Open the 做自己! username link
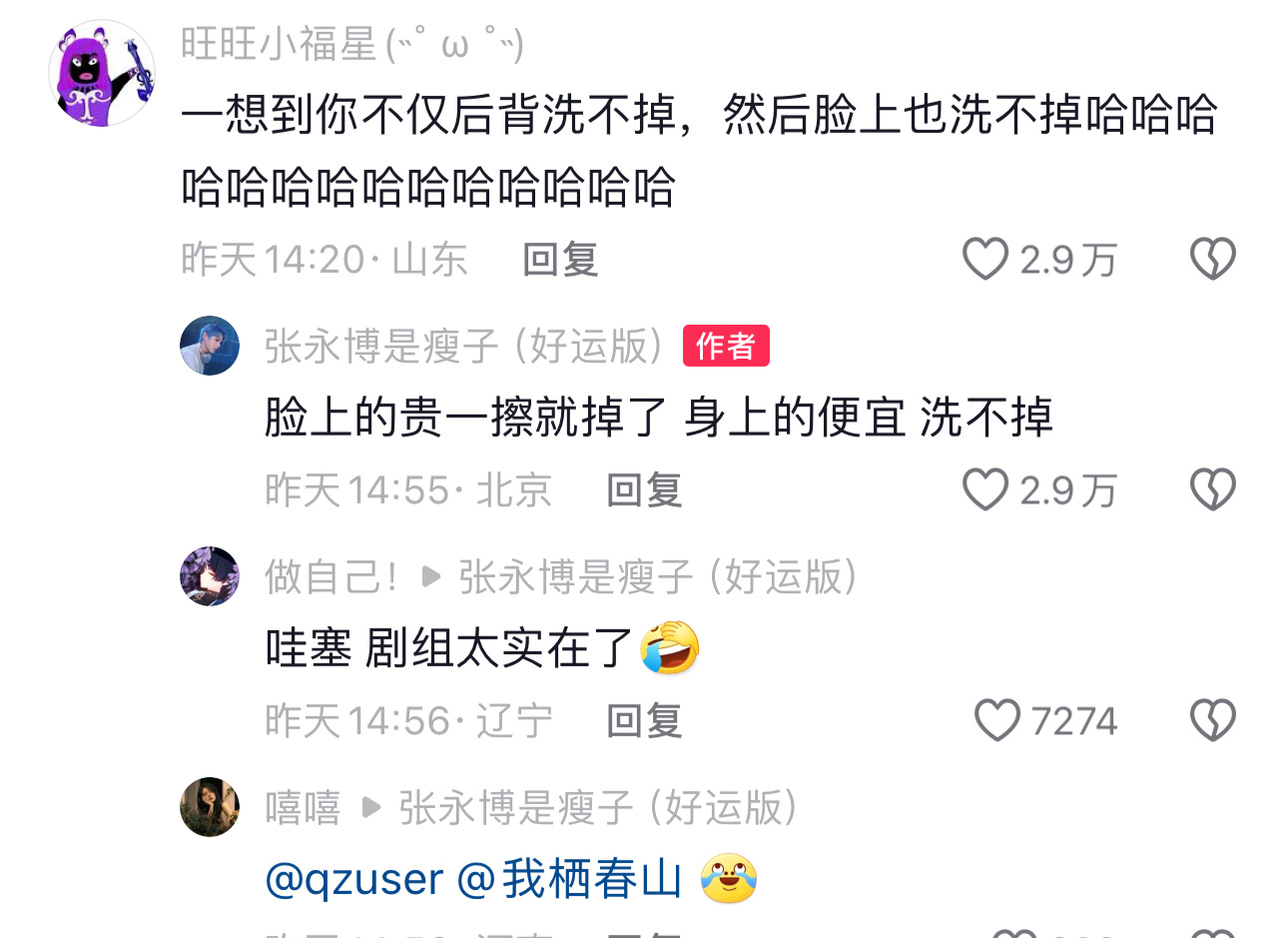The width and height of the screenshot is (1288, 938). point(331,576)
